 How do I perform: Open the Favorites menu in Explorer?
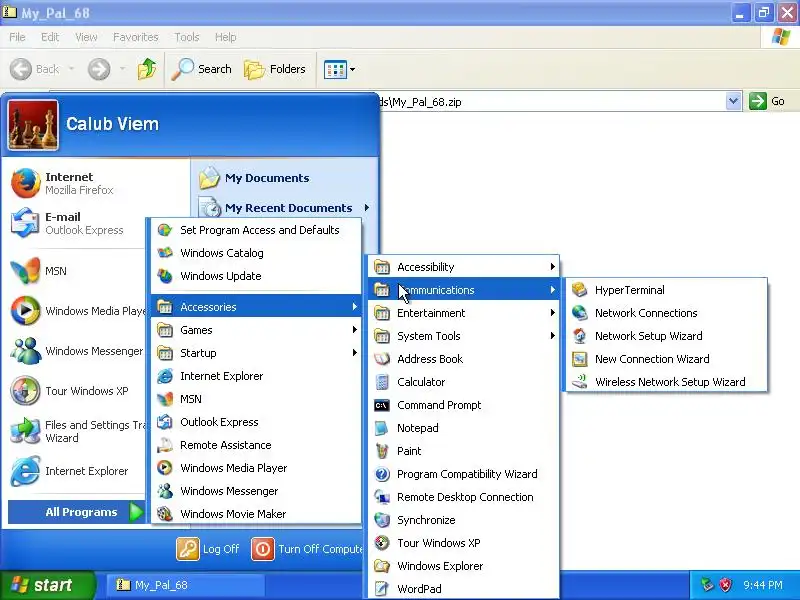coord(136,37)
